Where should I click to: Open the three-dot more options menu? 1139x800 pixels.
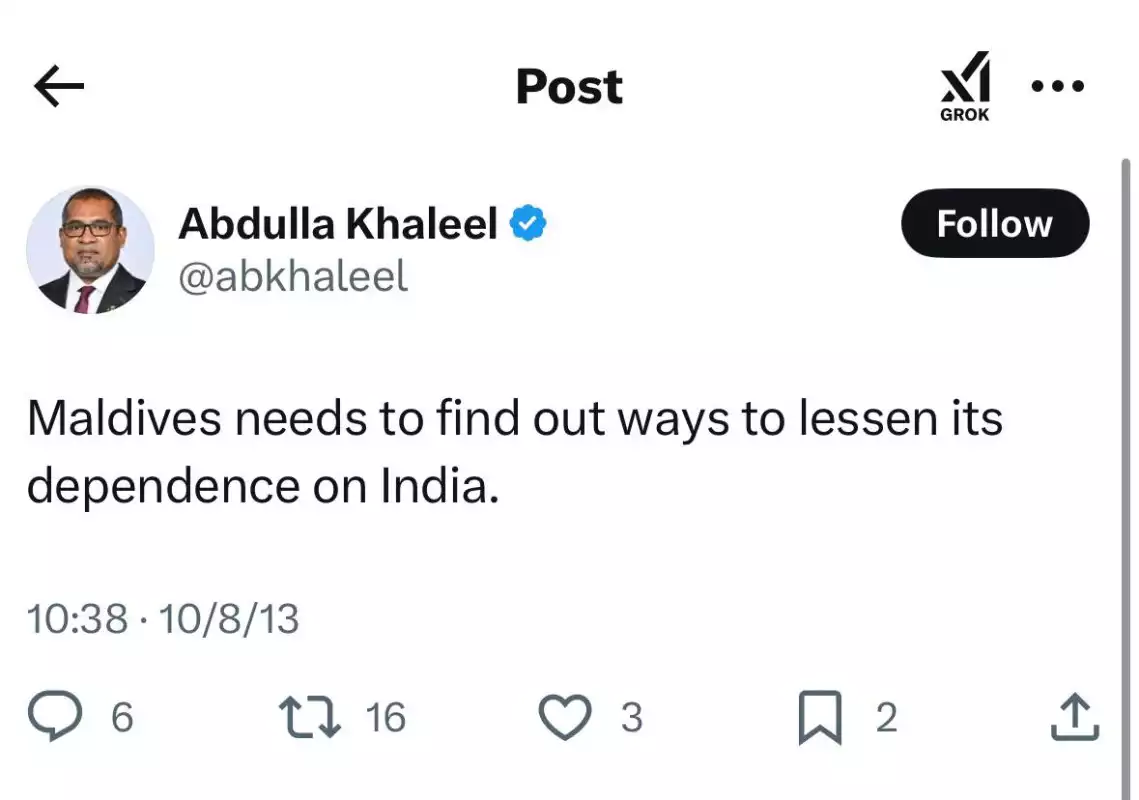(x=1058, y=86)
